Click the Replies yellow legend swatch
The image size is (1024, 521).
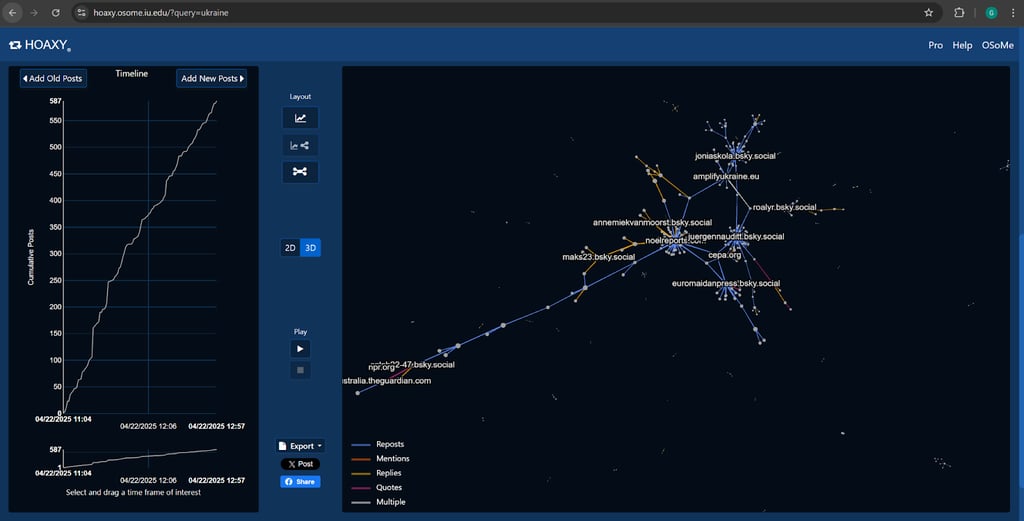(360, 473)
